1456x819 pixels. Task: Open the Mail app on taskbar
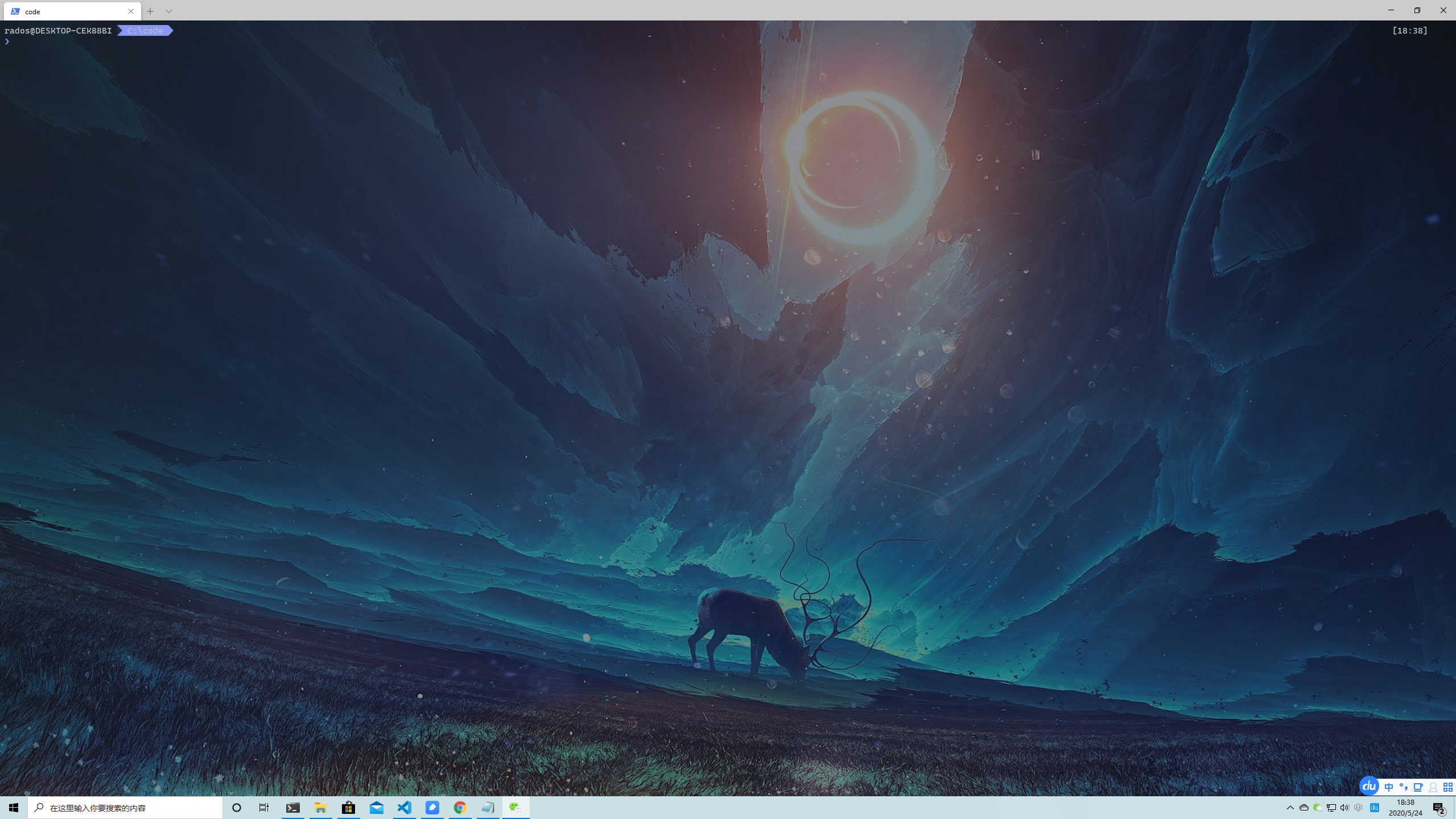coord(377,808)
